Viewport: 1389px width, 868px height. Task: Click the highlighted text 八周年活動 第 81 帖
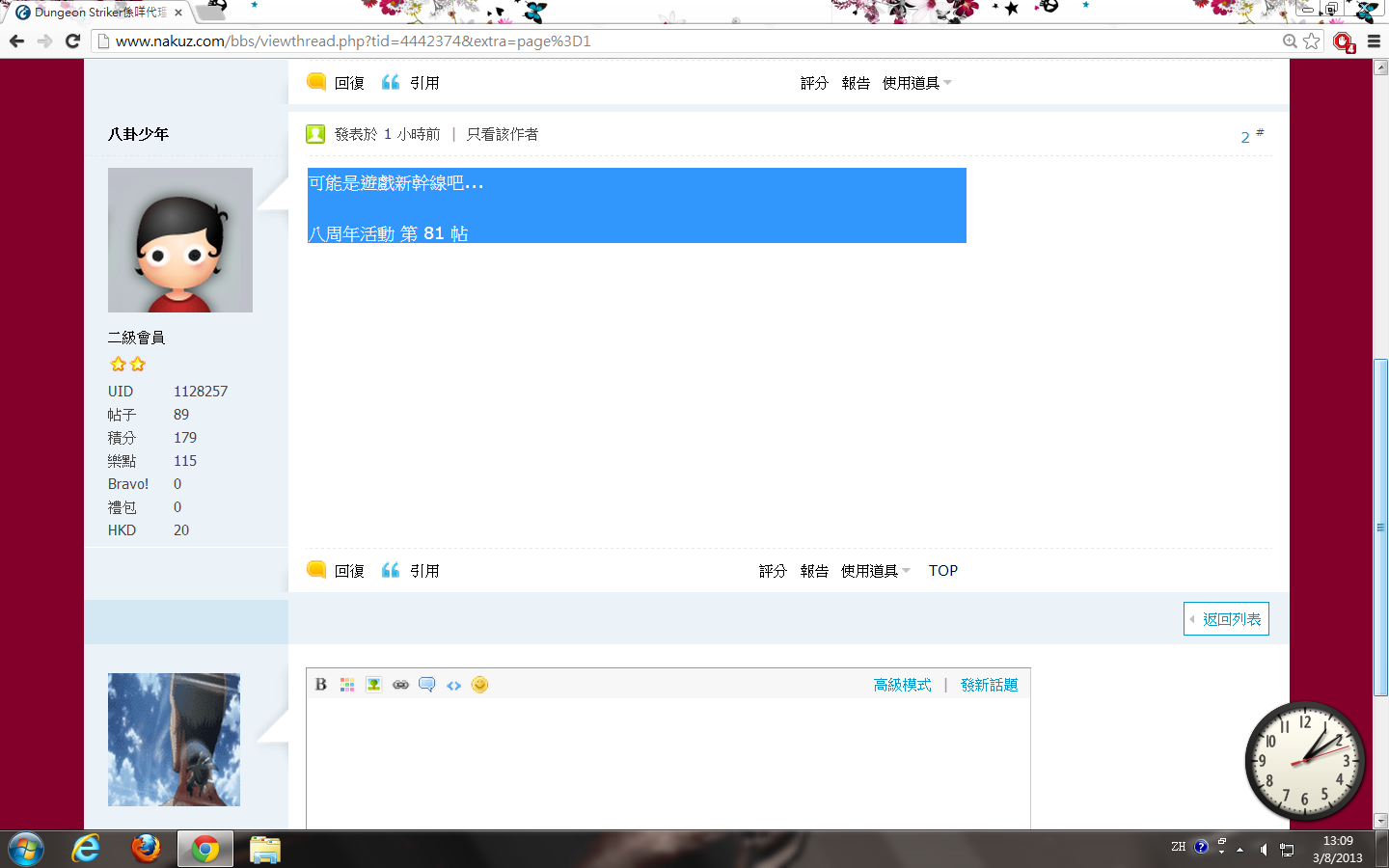(388, 233)
